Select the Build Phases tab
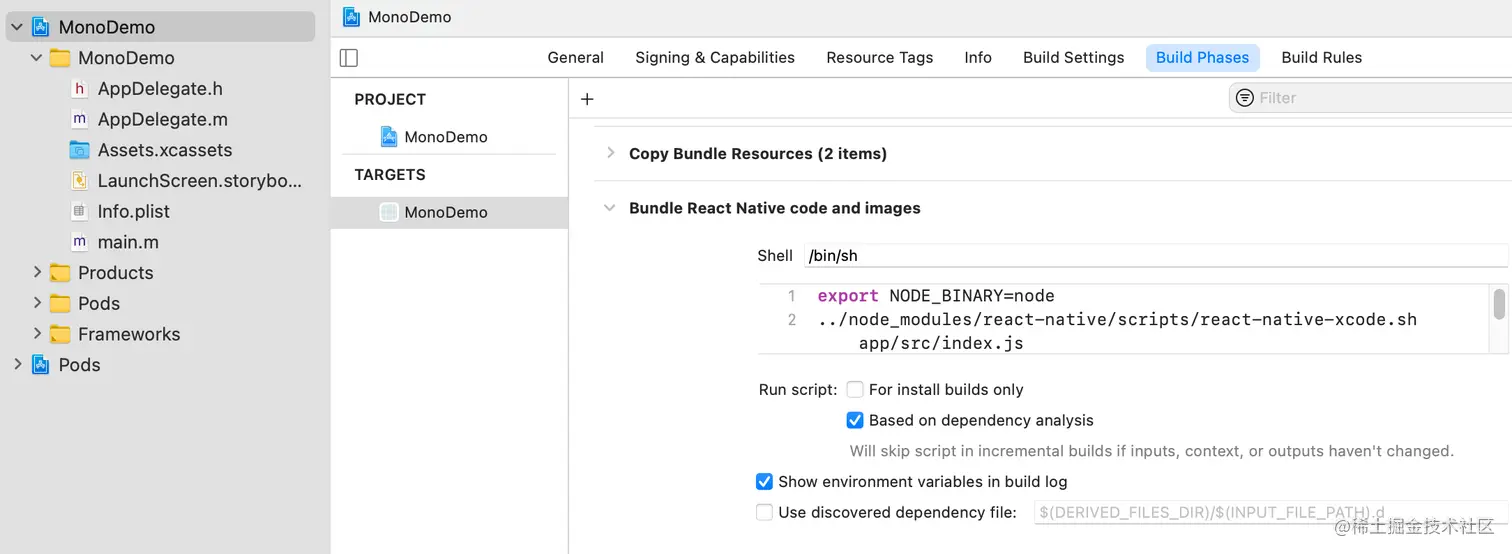This screenshot has width=1512, height=554. [x=1203, y=57]
